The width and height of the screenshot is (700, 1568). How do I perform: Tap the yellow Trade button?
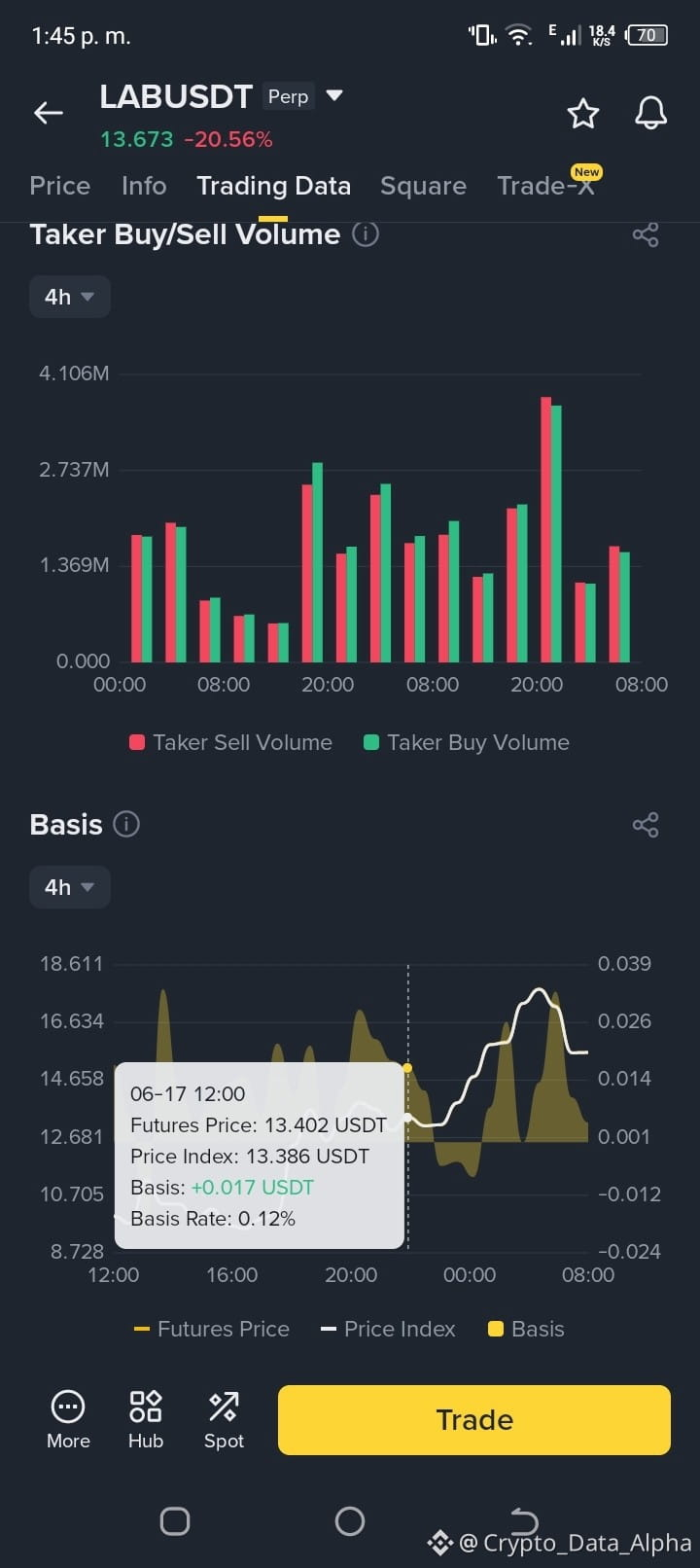[x=474, y=1420]
